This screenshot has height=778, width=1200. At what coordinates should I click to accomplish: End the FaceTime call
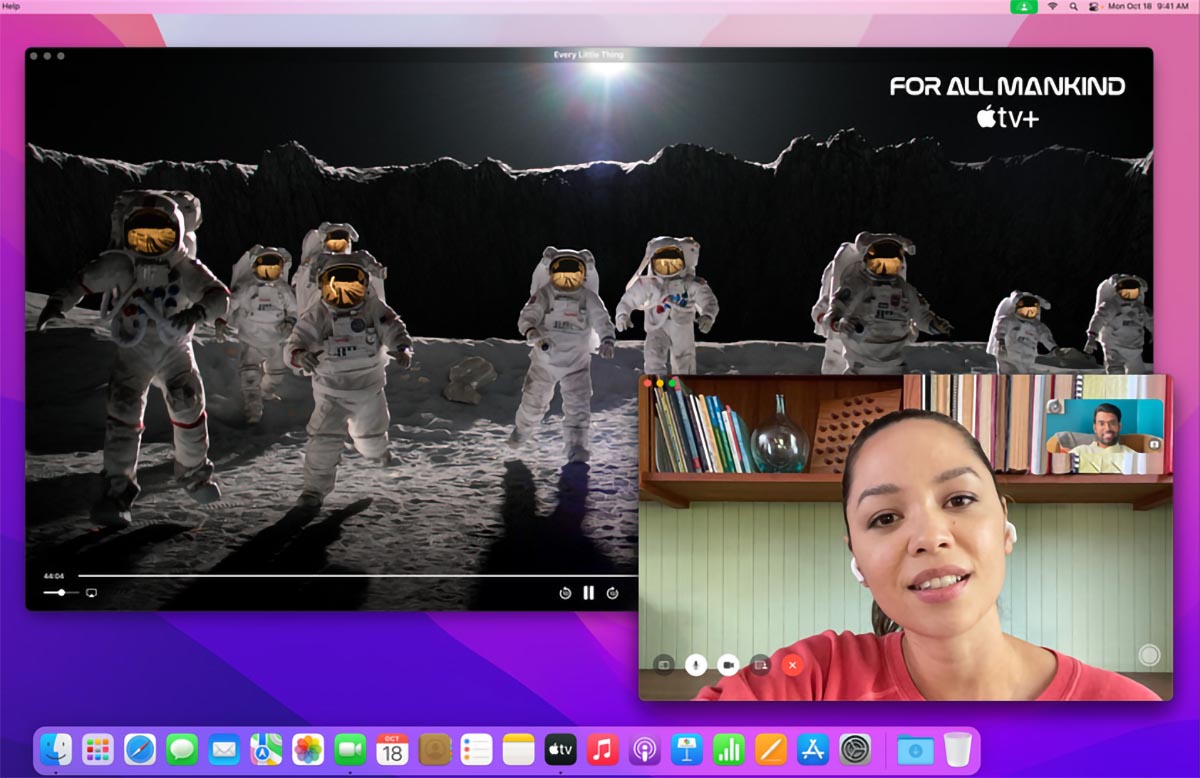[792, 664]
